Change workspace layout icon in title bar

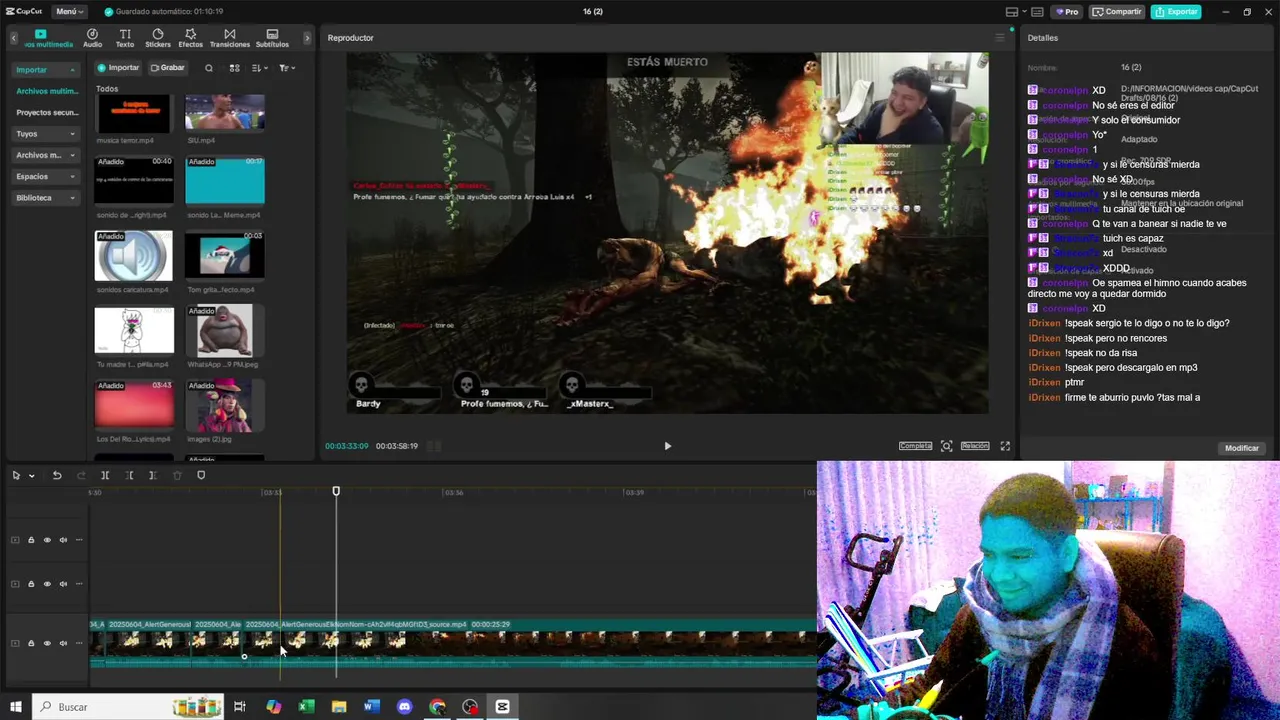[x=1011, y=12]
